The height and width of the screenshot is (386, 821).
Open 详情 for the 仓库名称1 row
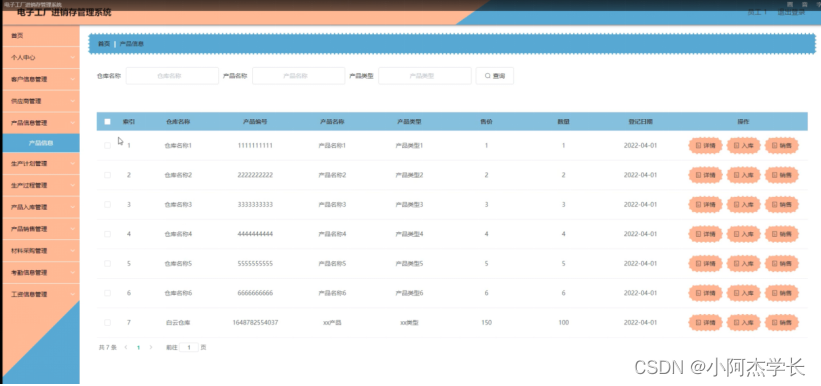(705, 146)
